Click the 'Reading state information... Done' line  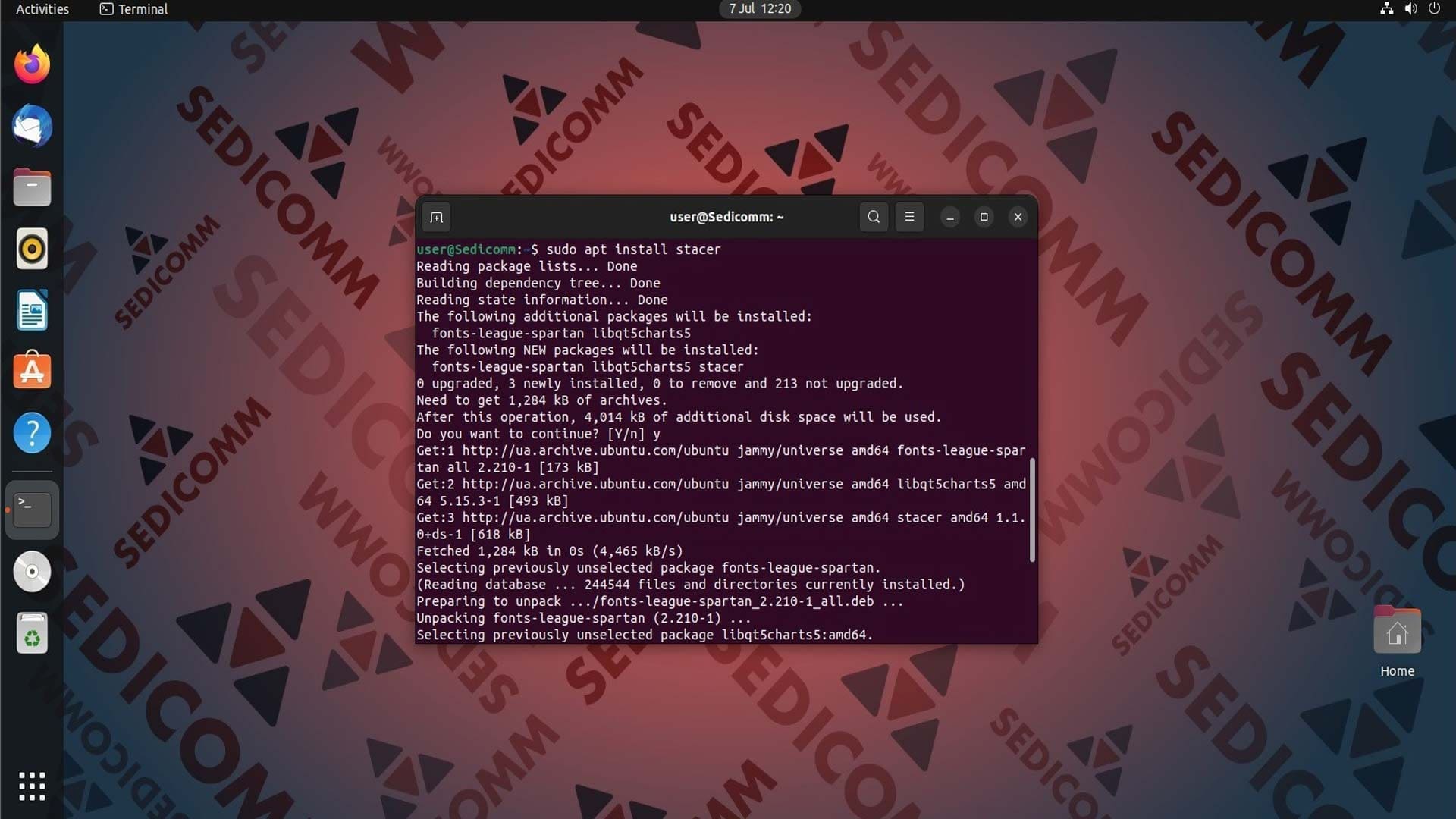542,300
